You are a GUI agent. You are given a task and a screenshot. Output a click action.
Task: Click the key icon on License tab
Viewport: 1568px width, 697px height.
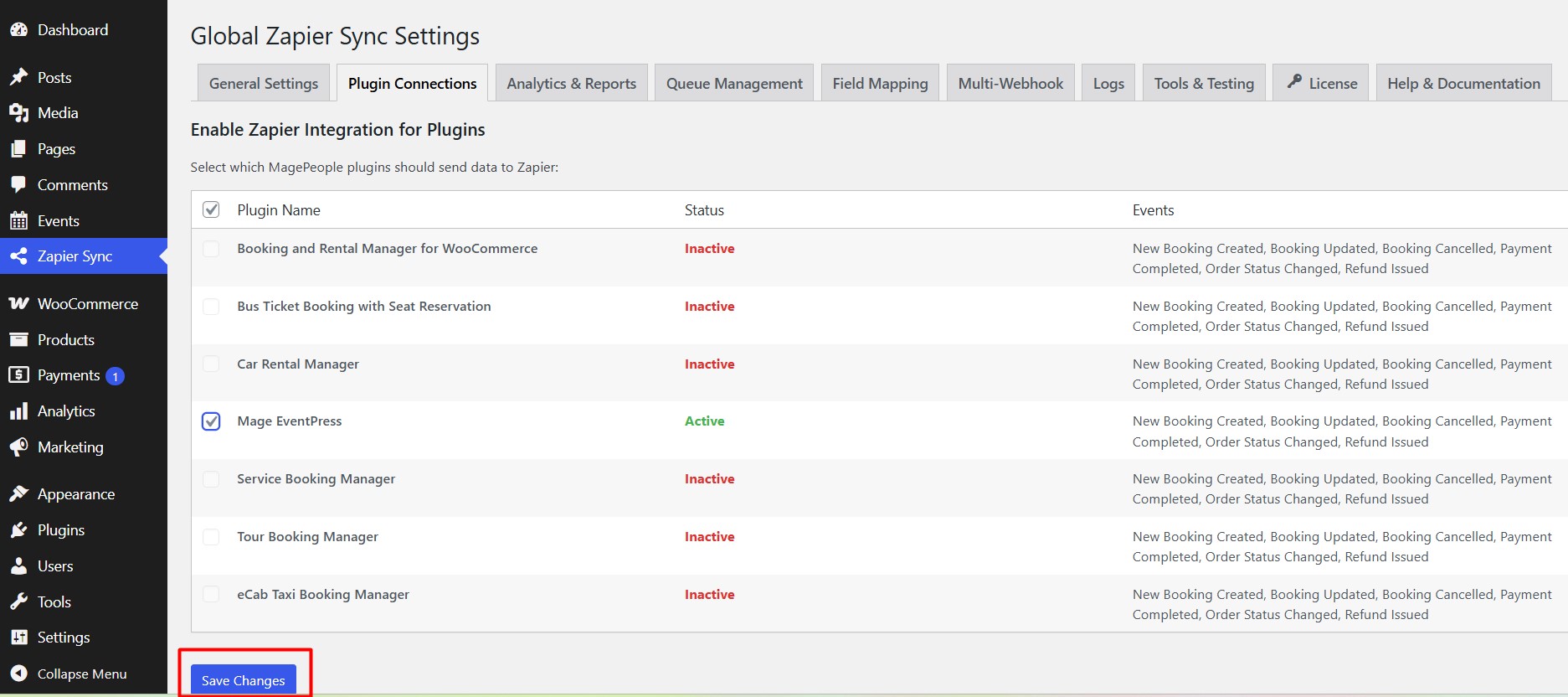(1294, 82)
